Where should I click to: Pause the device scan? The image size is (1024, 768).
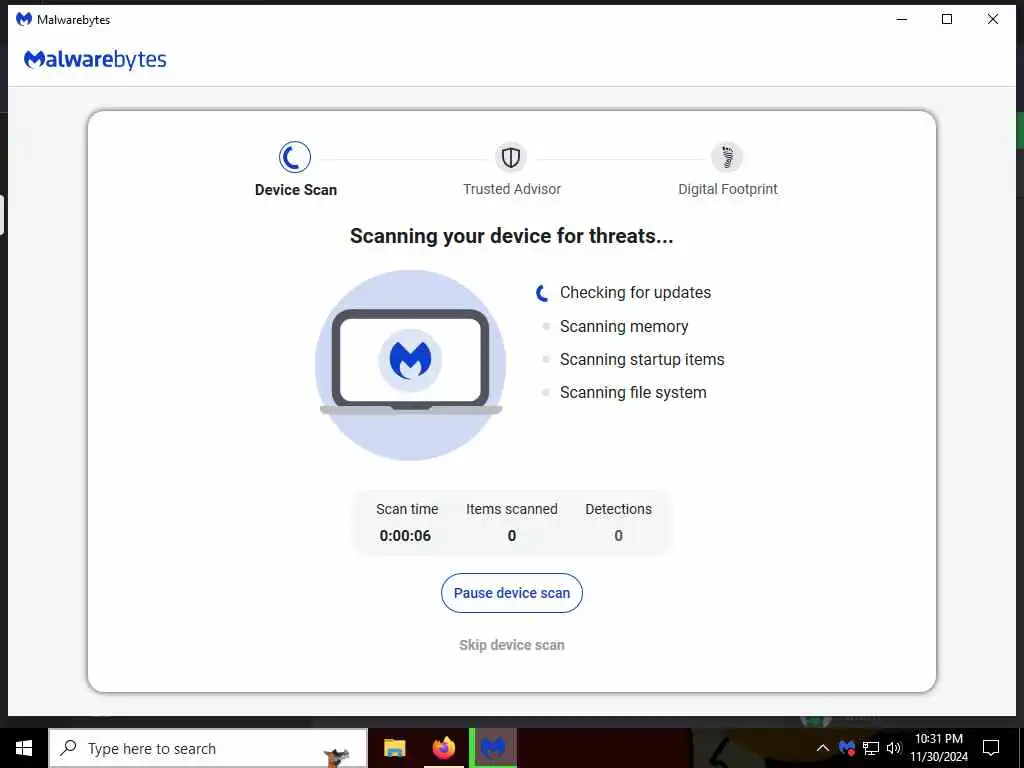pos(511,593)
